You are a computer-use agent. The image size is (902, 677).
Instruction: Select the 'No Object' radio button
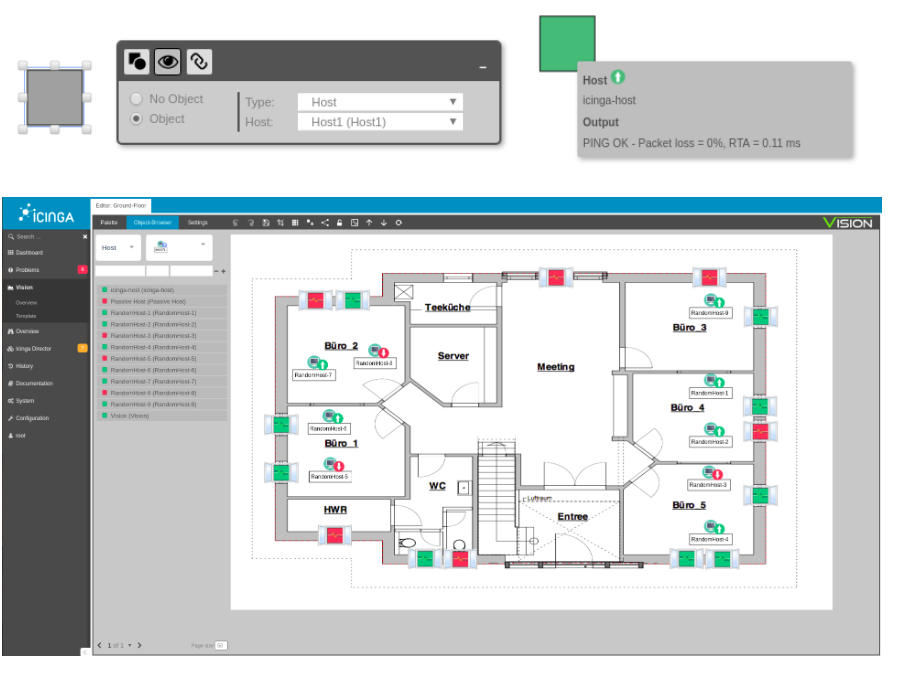click(x=137, y=99)
